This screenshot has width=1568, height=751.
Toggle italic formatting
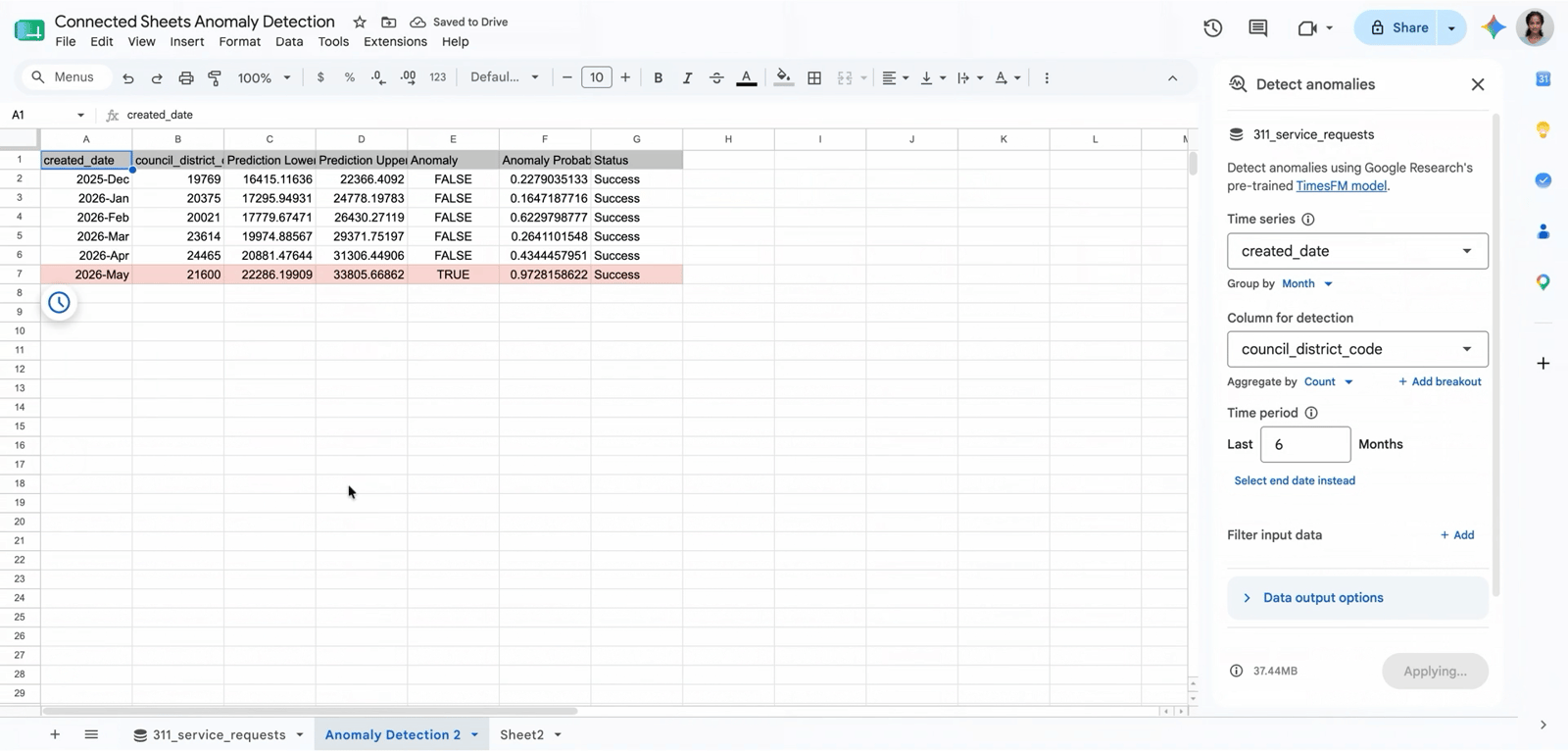(x=687, y=77)
